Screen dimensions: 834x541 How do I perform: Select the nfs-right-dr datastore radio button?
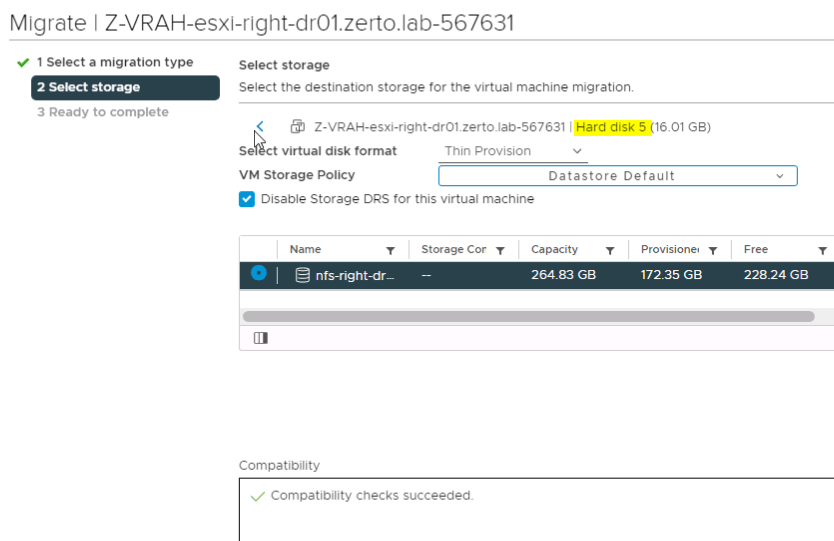pos(259,274)
